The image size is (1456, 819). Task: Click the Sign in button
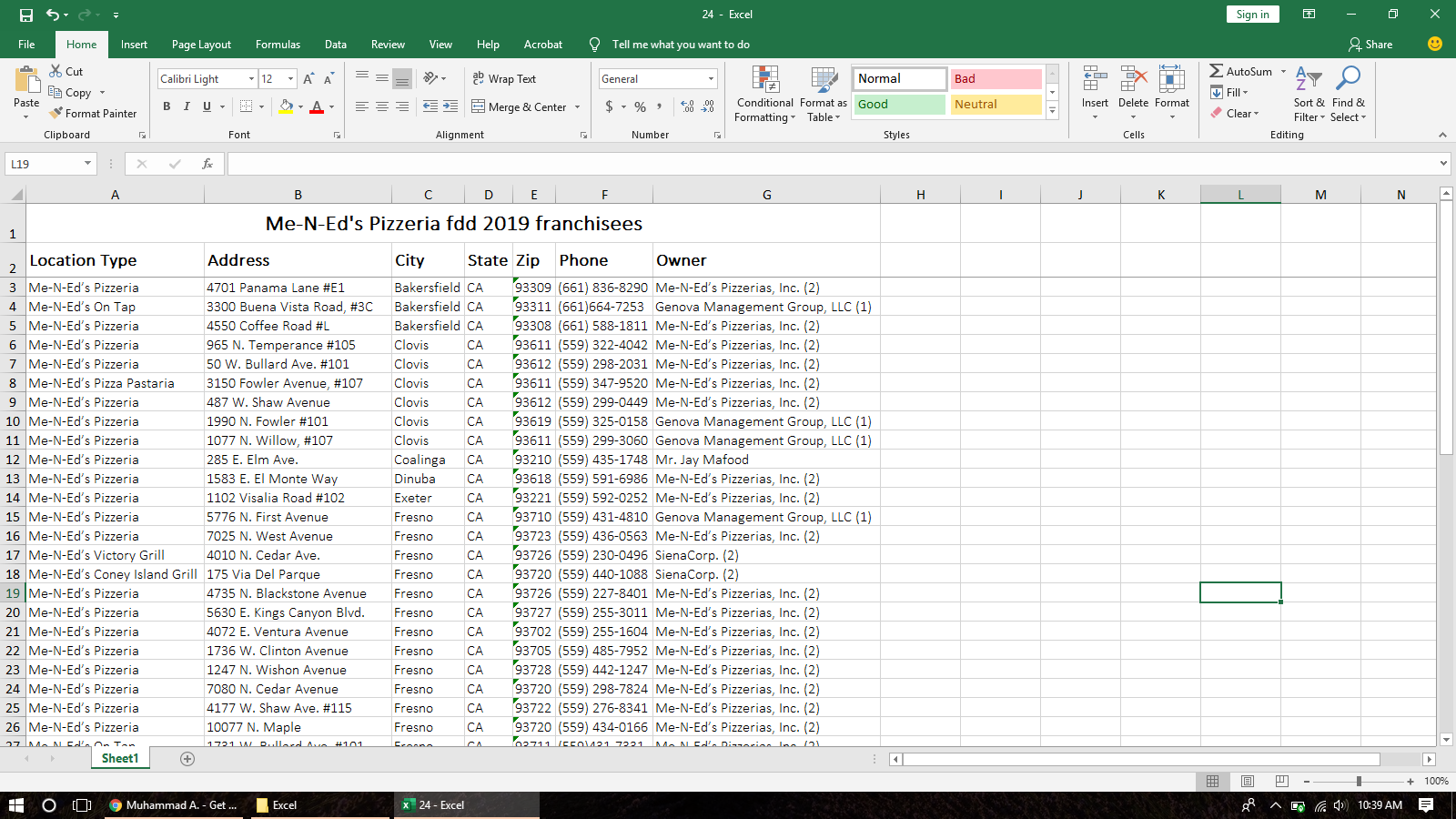pyautogui.click(x=1252, y=14)
